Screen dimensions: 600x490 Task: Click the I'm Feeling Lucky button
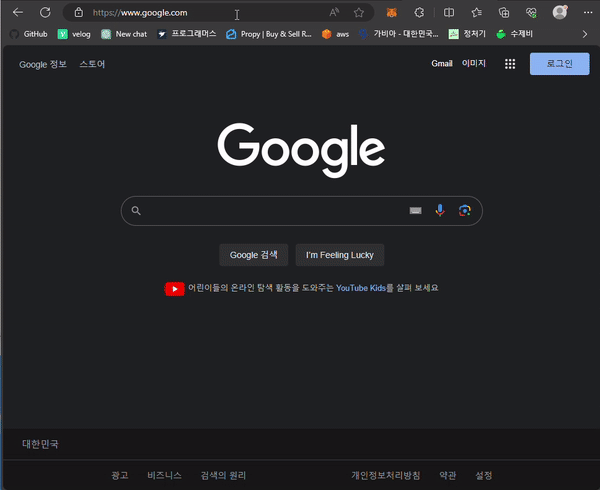click(x=340, y=255)
